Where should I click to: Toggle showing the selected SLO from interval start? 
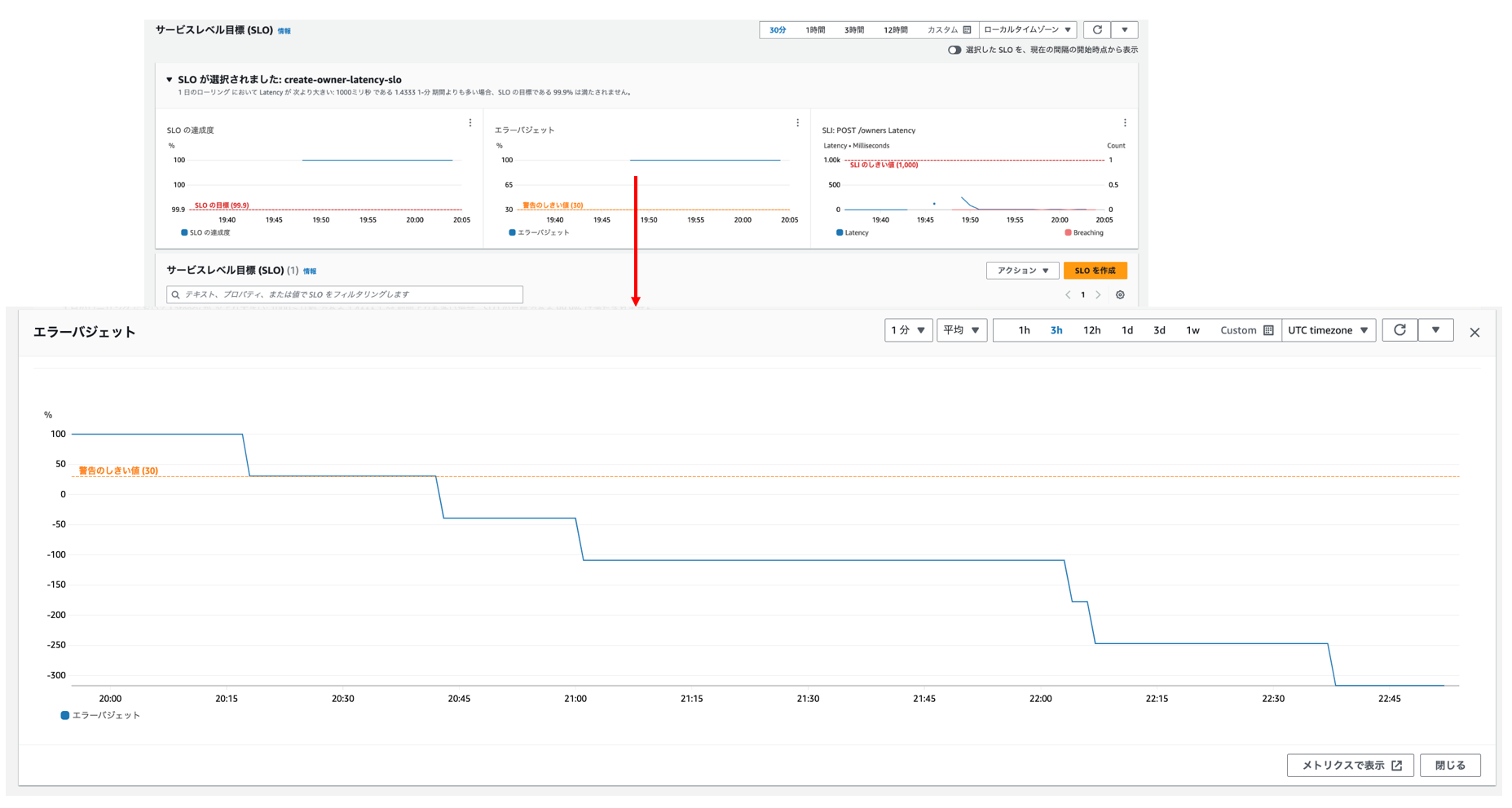(x=954, y=50)
